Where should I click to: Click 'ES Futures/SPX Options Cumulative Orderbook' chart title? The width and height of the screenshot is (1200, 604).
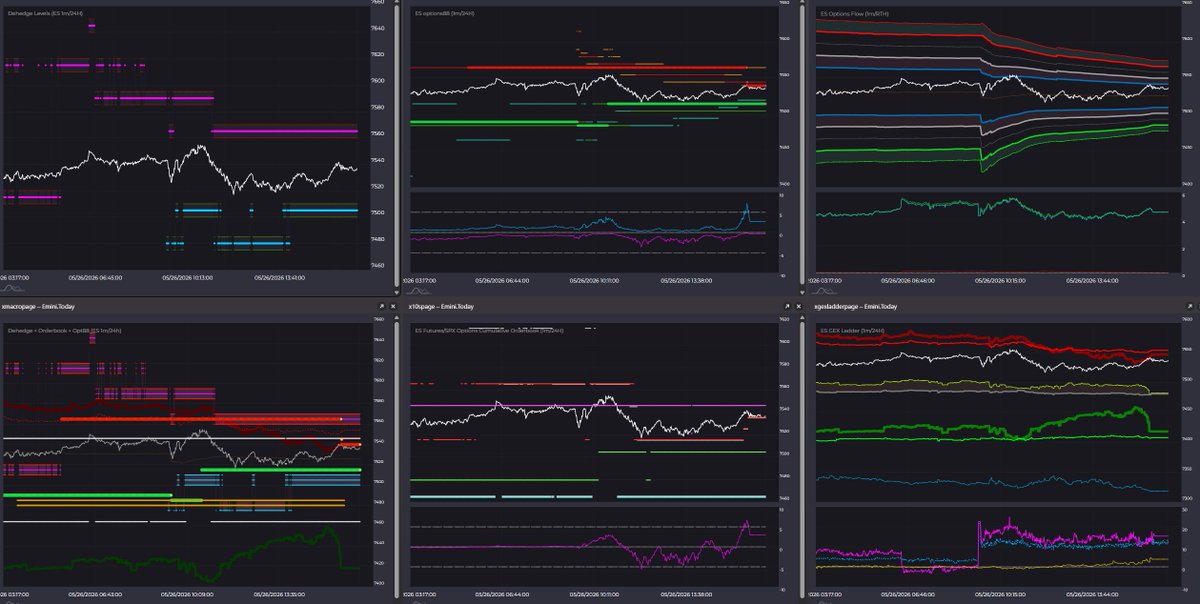click(491, 329)
